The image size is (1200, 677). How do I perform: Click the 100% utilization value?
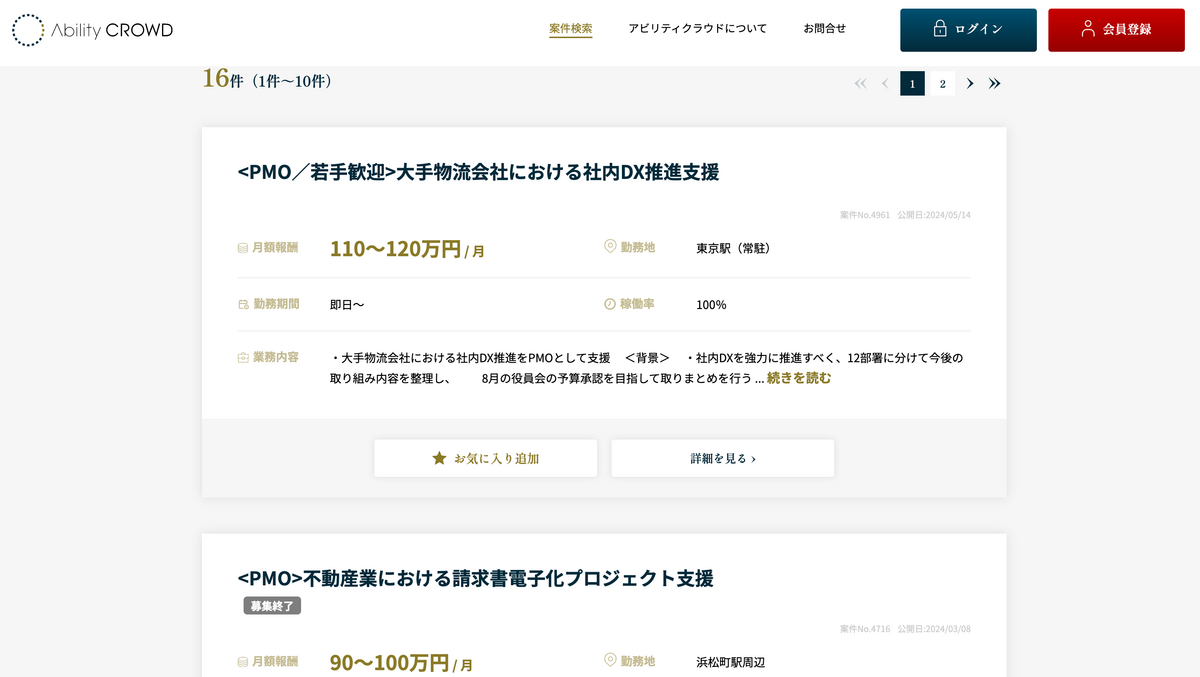tap(711, 304)
